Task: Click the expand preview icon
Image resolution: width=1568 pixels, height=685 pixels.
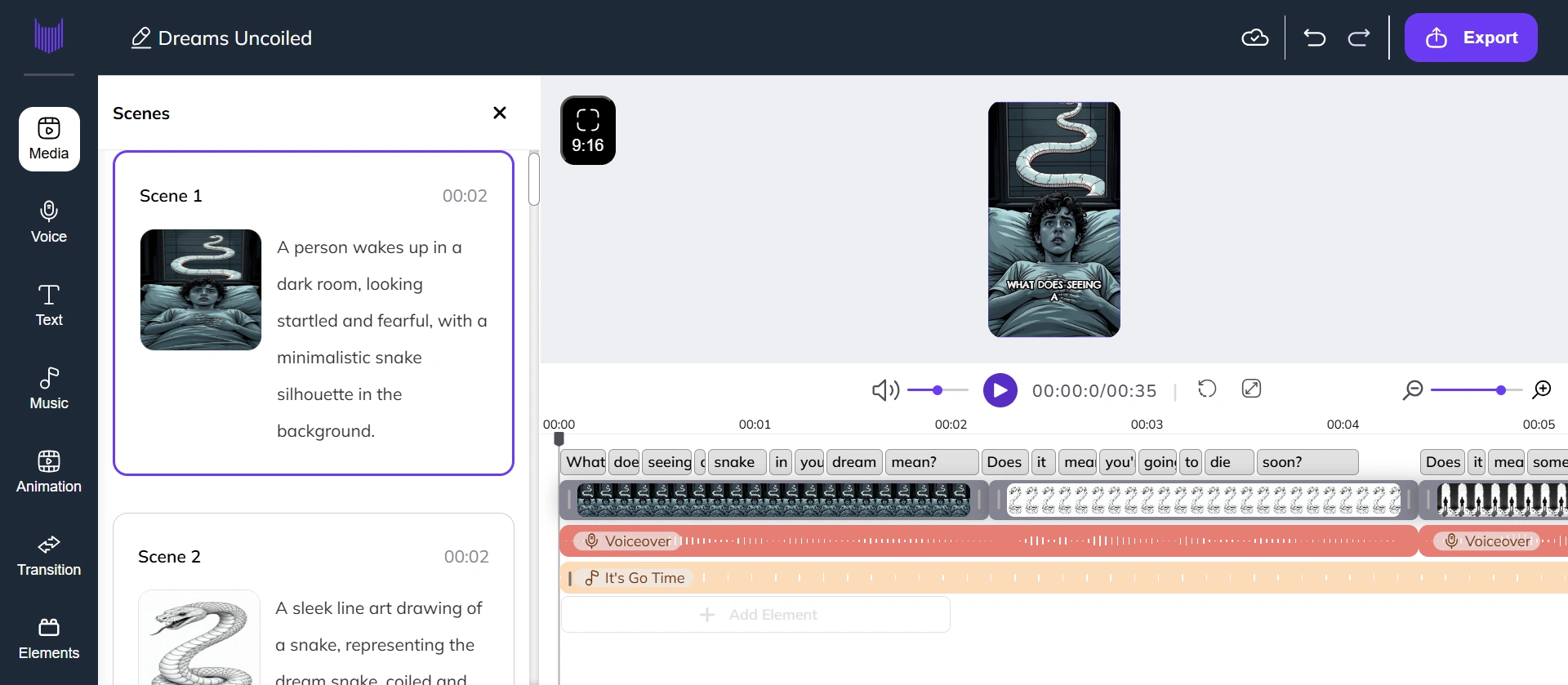Action: 1251,389
